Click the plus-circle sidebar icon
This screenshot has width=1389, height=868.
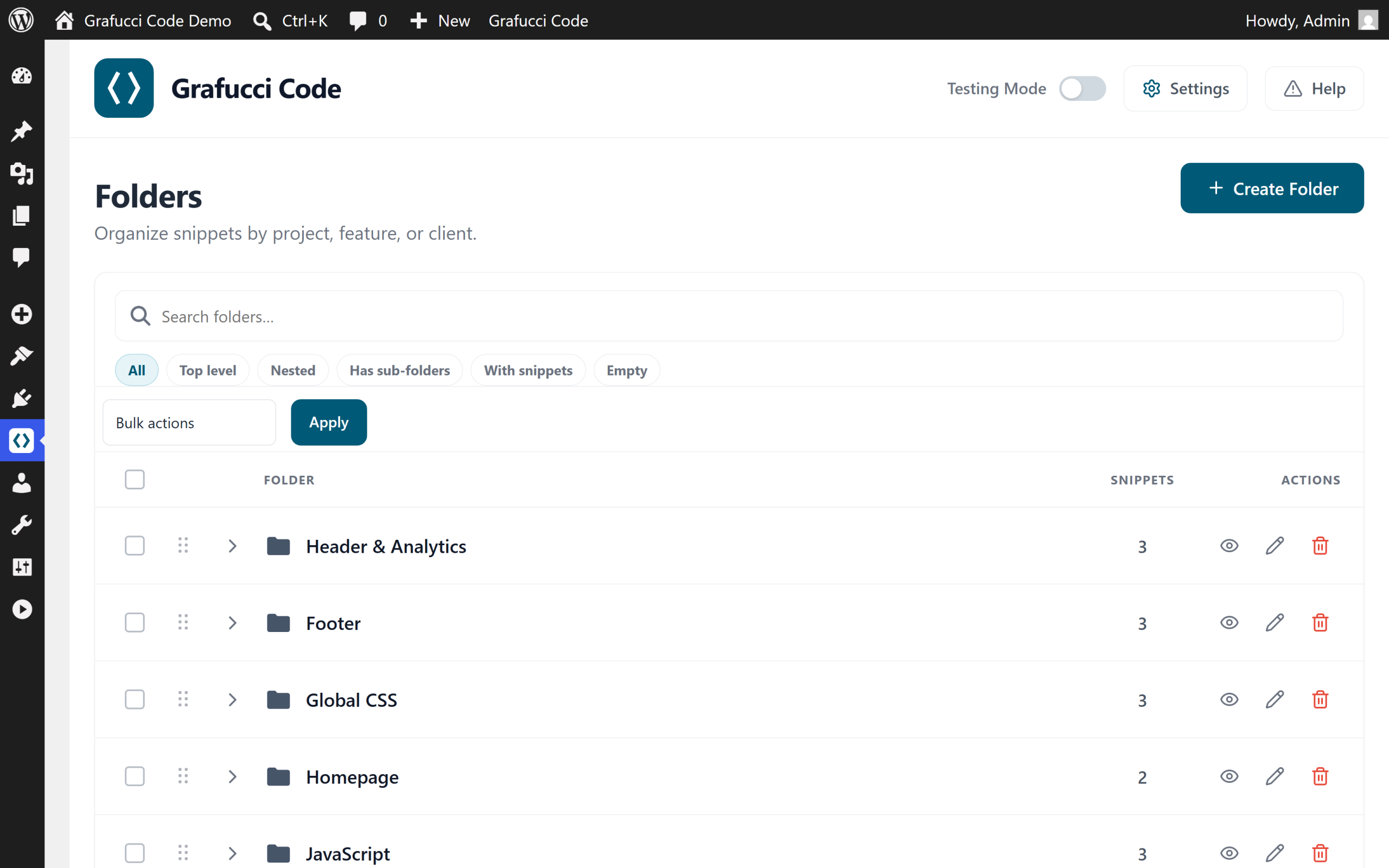pyautogui.click(x=22, y=314)
